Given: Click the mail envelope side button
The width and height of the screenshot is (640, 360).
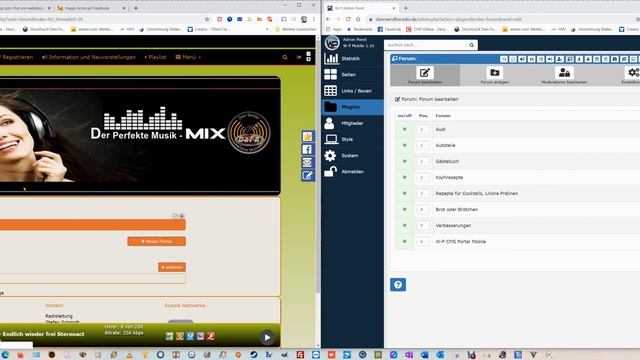Looking at the screenshot, I should click(307, 162).
